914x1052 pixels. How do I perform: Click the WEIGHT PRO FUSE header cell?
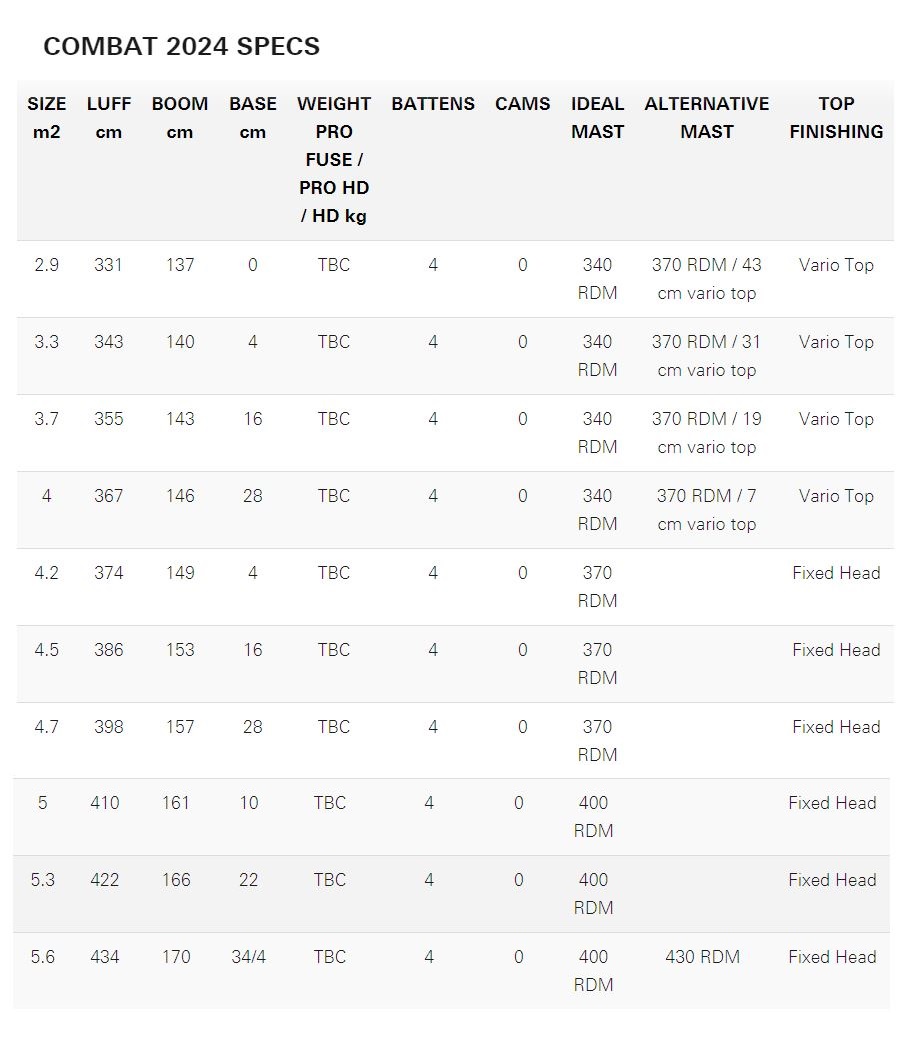coord(334,160)
